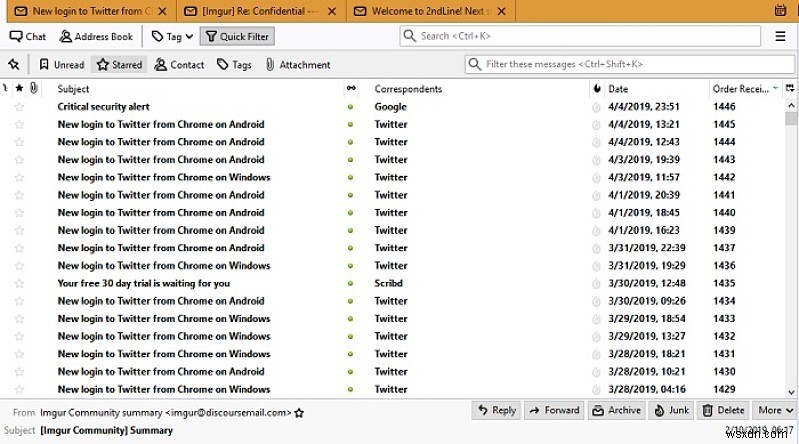Archive the selected message

coord(616,410)
